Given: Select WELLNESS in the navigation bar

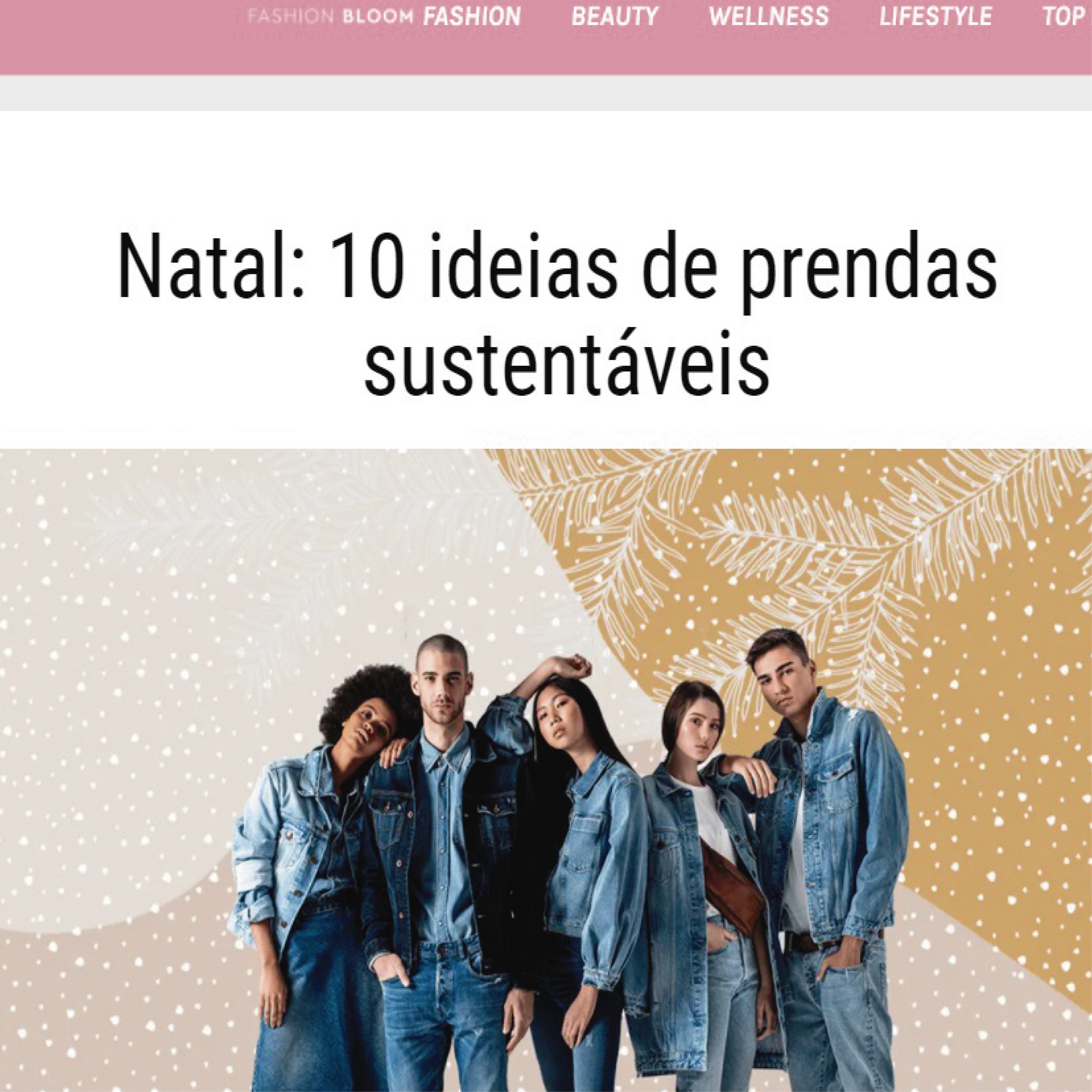Looking at the screenshot, I should point(769,16).
